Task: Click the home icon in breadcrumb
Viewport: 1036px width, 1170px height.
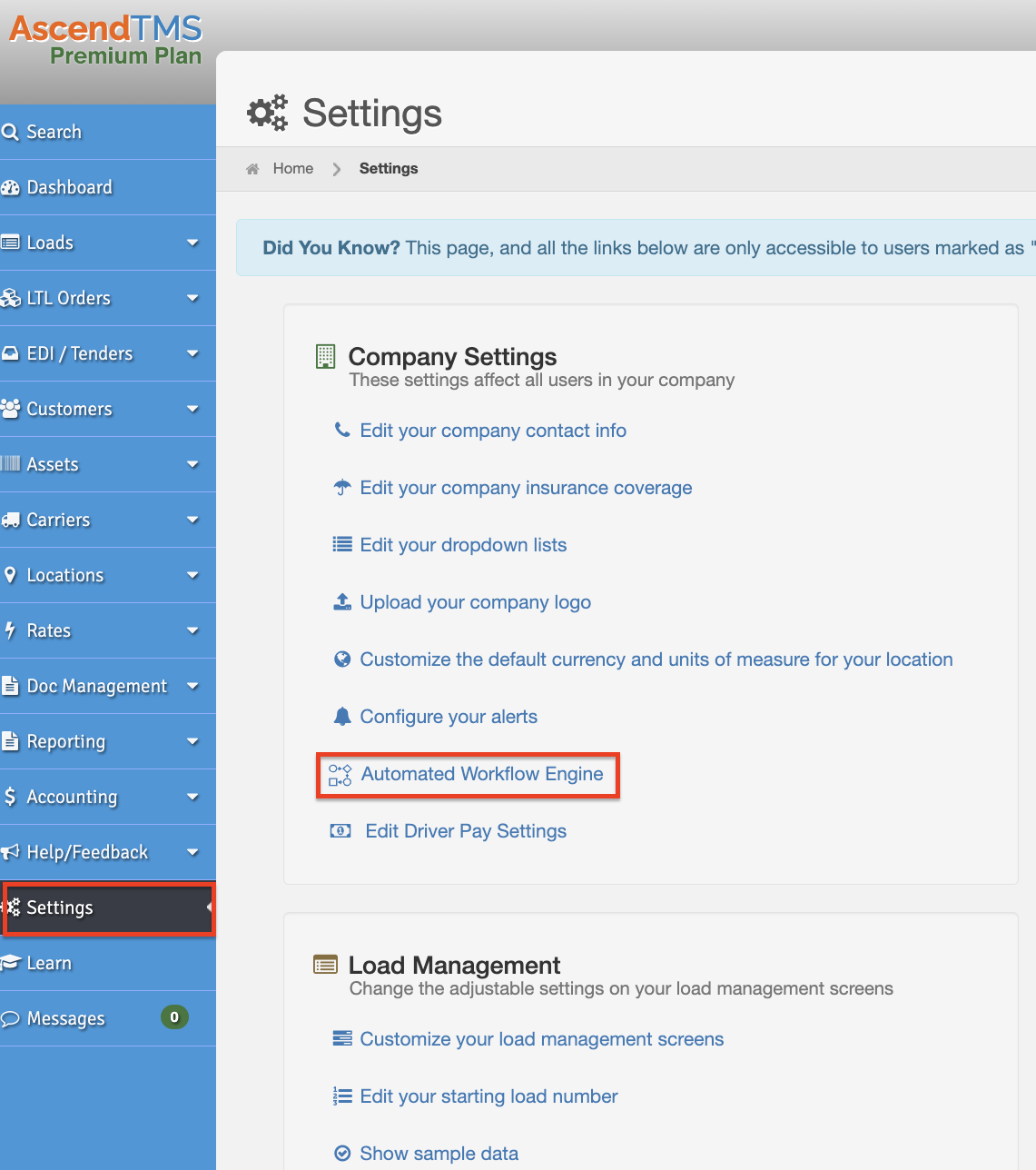Action: 252,169
